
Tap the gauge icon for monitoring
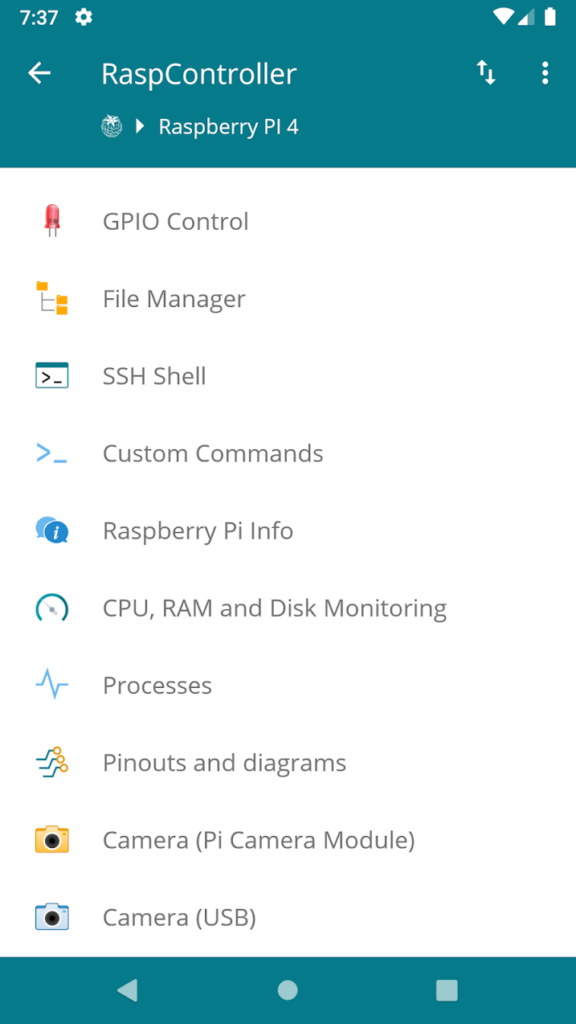[52, 608]
